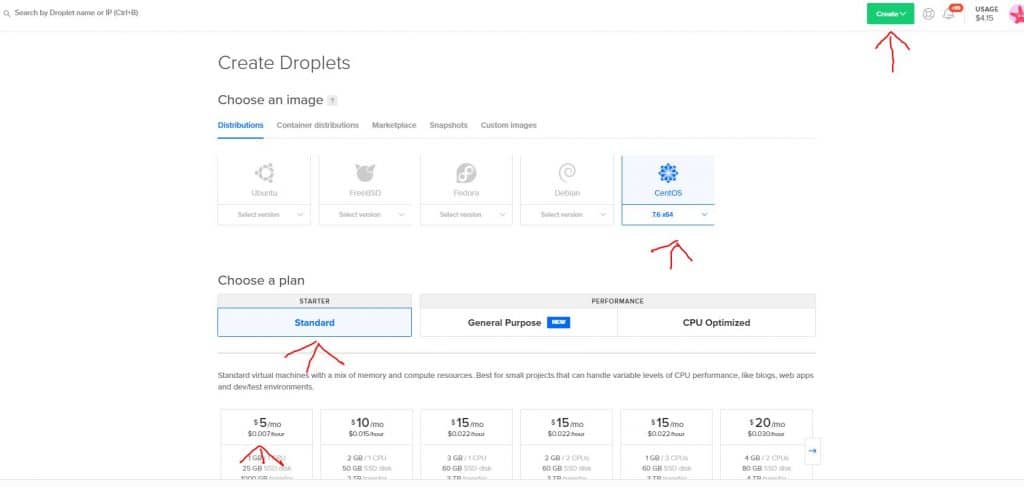
Task: Select the Fedora logo
Action: pos(466,173)
